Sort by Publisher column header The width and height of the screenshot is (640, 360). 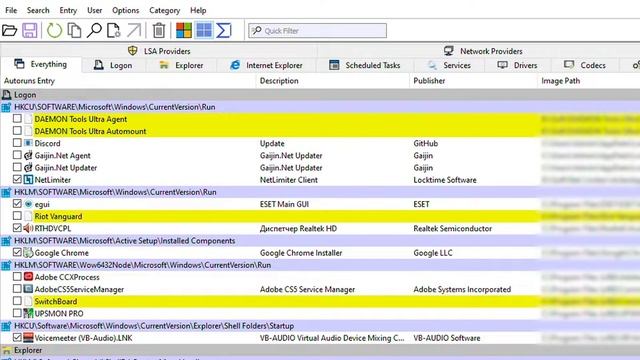pyautogui.click(x=473, y=81)
